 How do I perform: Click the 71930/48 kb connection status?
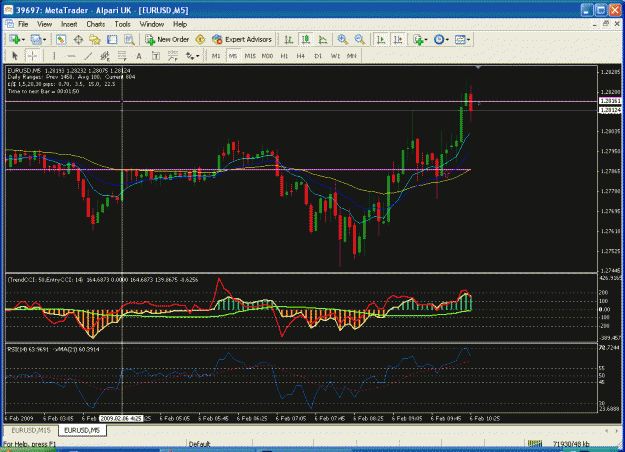571,444
